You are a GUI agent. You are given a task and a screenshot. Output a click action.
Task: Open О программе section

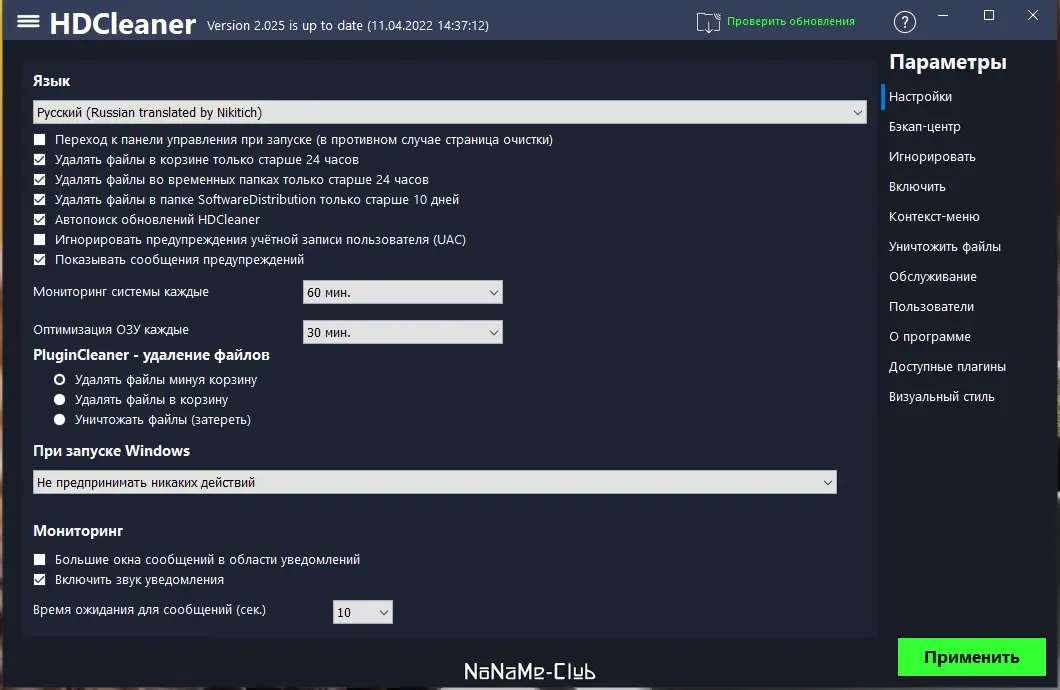pyautogui.click(x=930, y=337)
